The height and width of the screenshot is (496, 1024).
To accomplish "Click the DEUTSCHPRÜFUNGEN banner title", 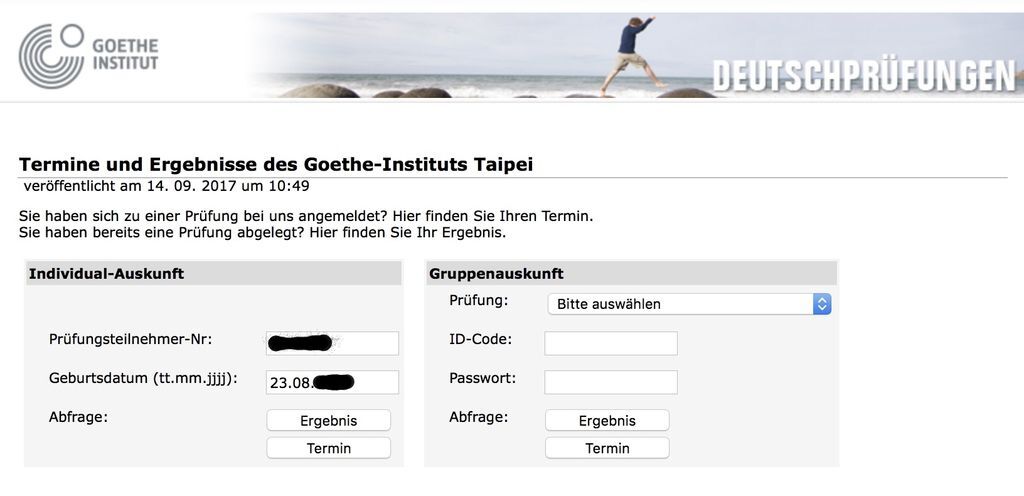I will [x=865, y=76].
